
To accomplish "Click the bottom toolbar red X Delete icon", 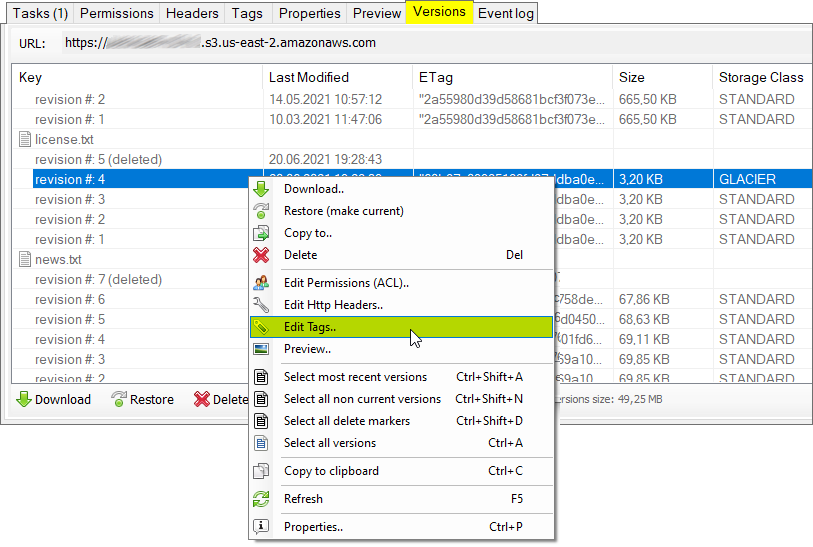I will [x=202, y=399].
